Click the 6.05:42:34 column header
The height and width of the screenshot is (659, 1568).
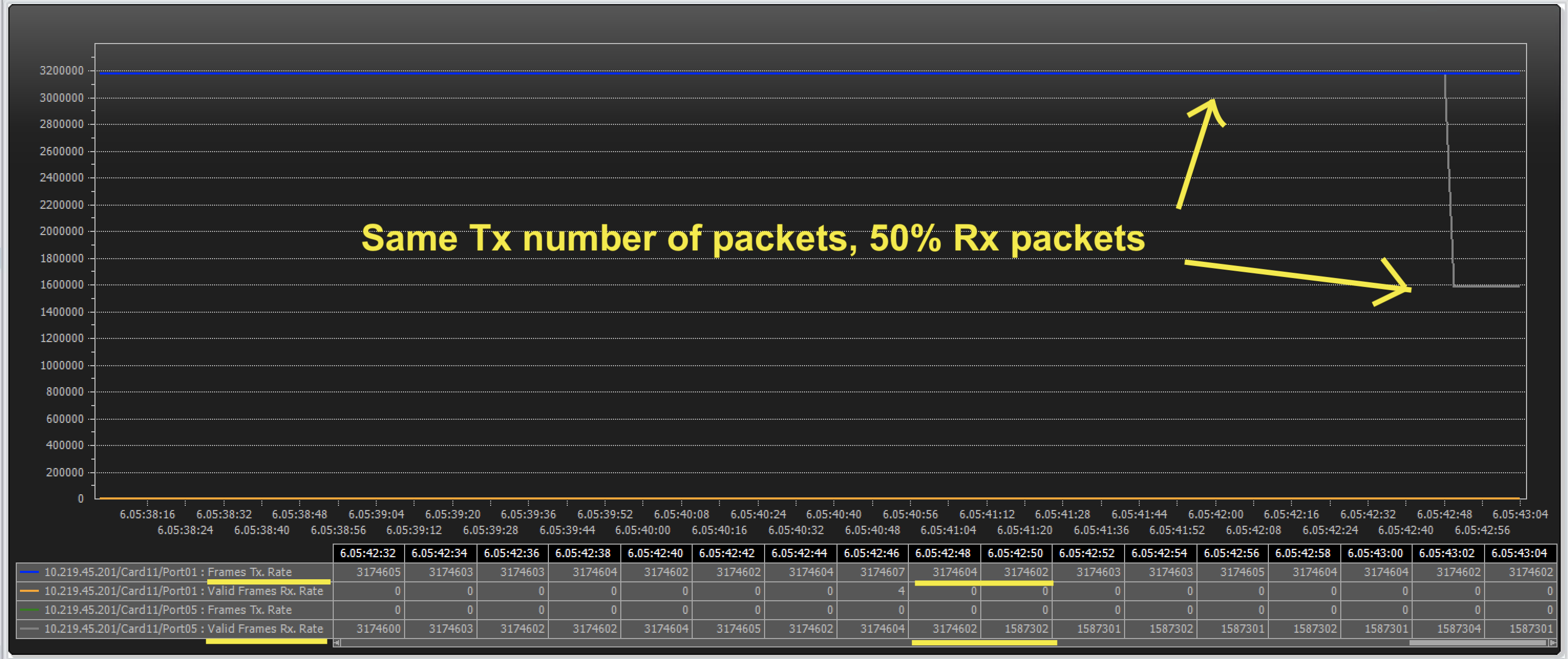(x=440, y=553)
